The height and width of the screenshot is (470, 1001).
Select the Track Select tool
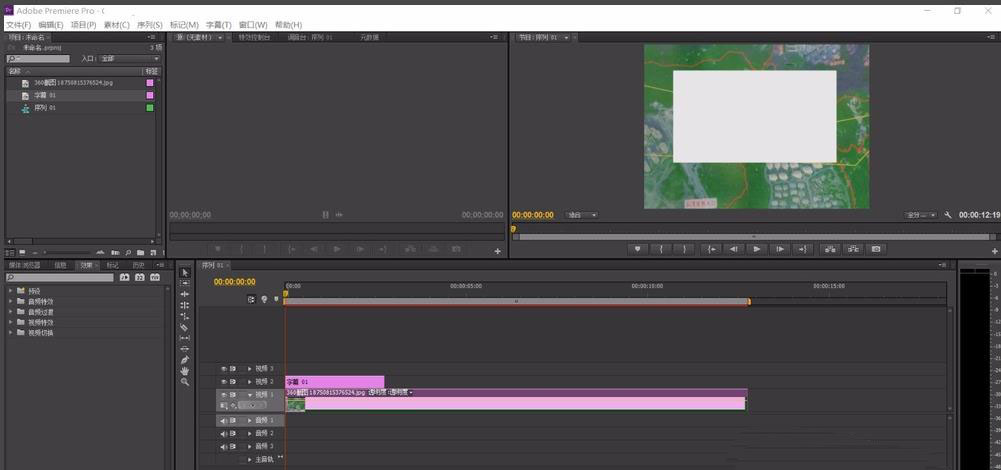tap(184, 283)
